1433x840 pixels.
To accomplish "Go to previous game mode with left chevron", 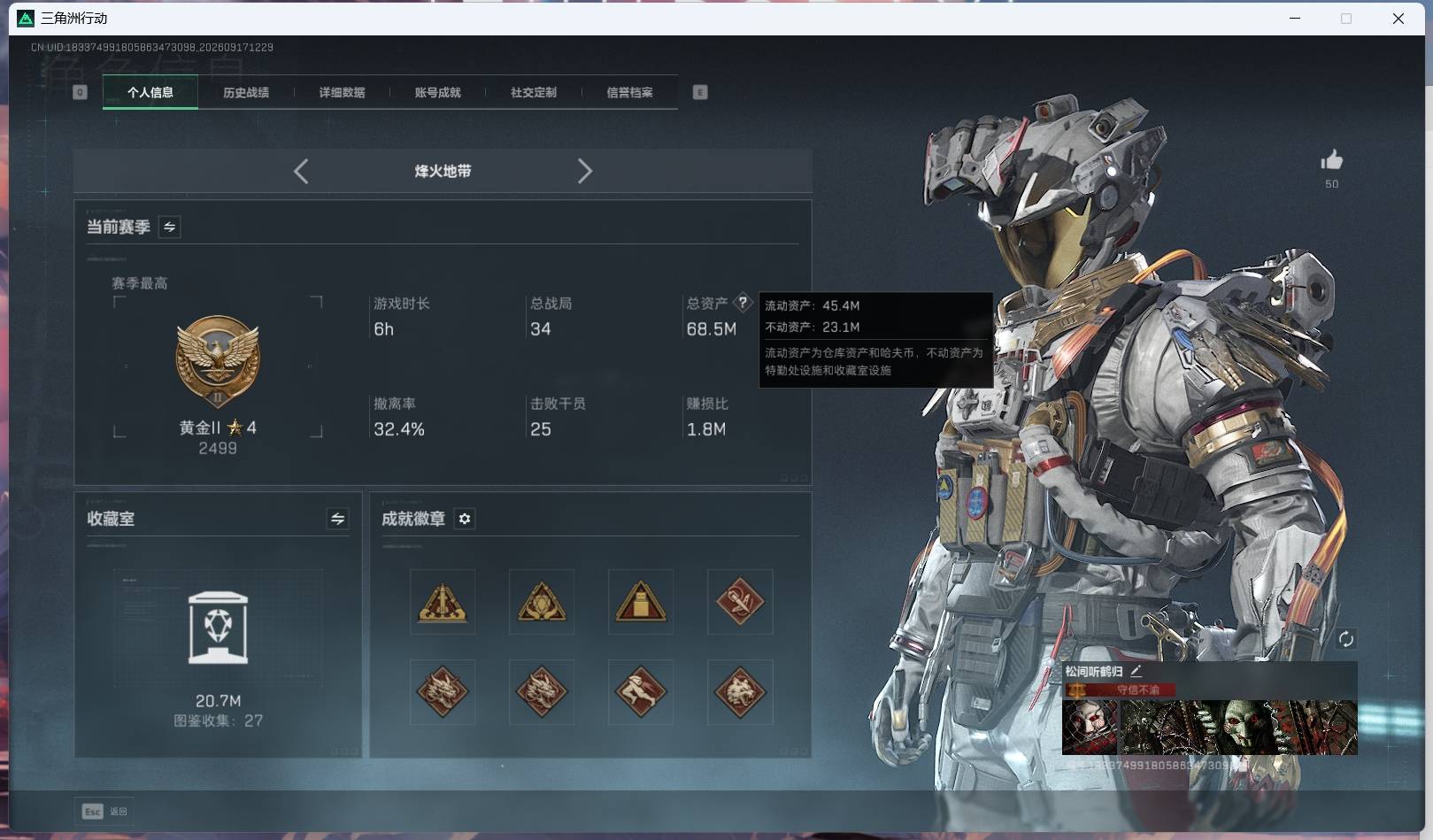I will coord(301,171).
